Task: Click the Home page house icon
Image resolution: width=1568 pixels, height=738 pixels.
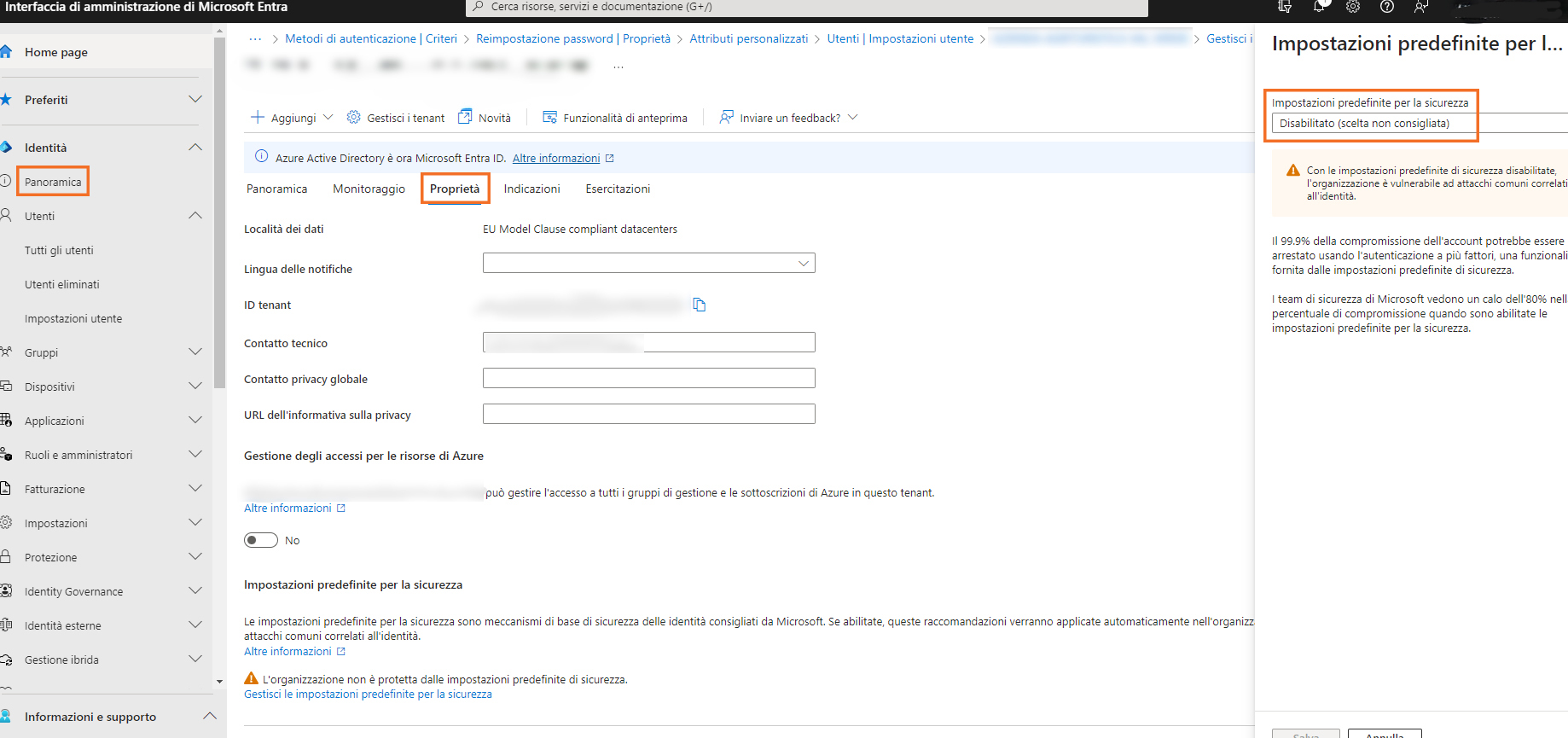Action: tap(6, 52)
